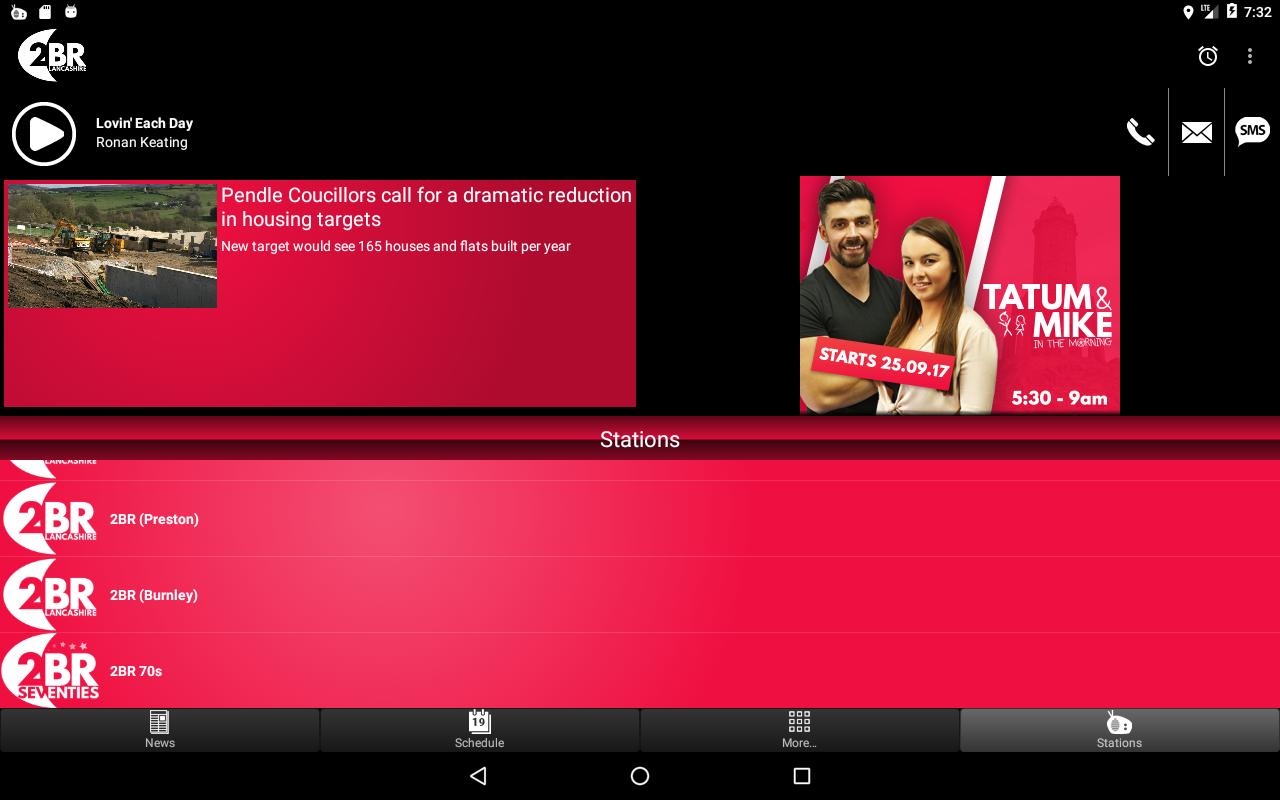Tap the 2BR Preston station logo
Screen dimensions: 1280x800
[50, 519]
